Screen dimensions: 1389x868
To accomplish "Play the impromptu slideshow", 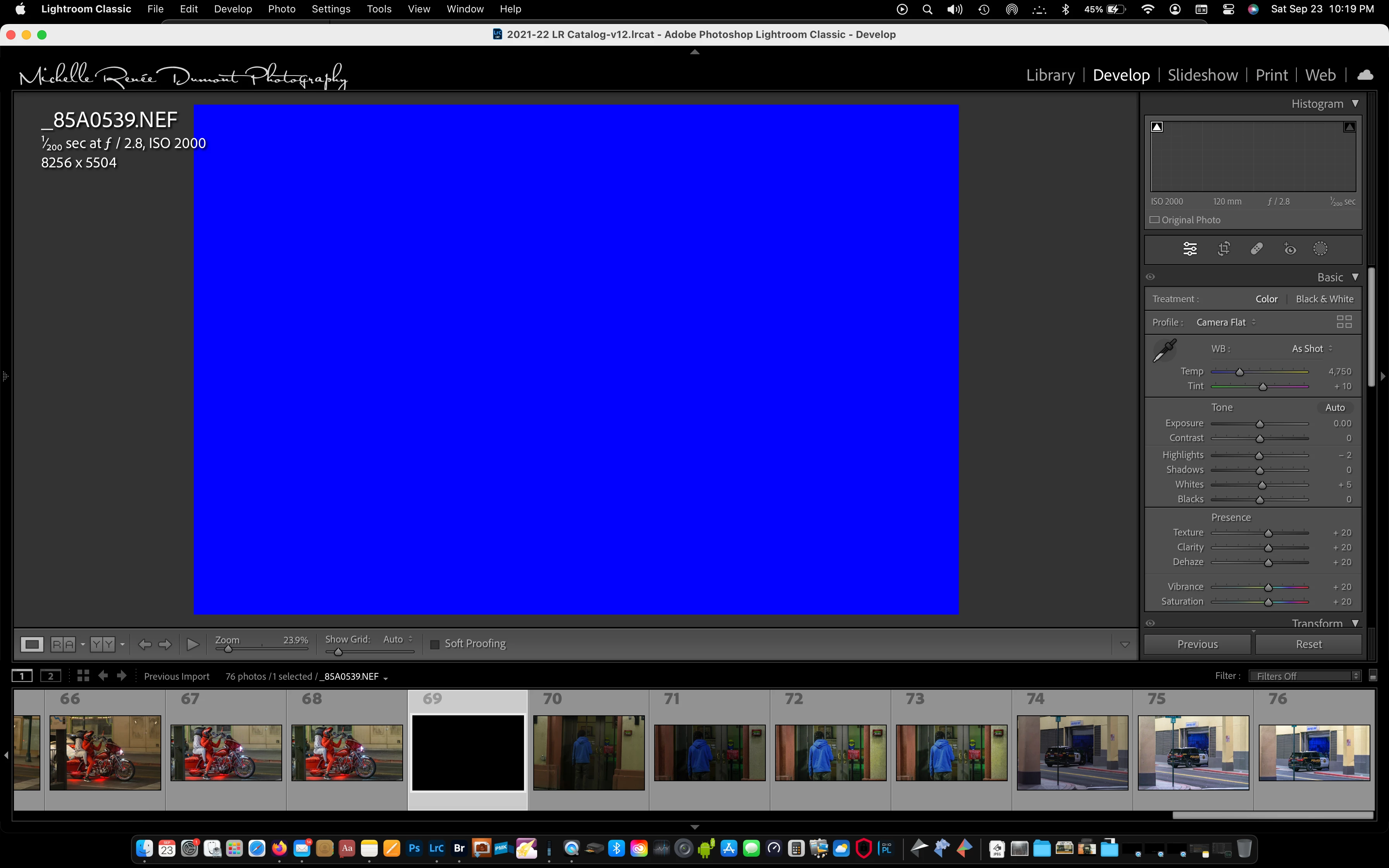I will point(193,644).
